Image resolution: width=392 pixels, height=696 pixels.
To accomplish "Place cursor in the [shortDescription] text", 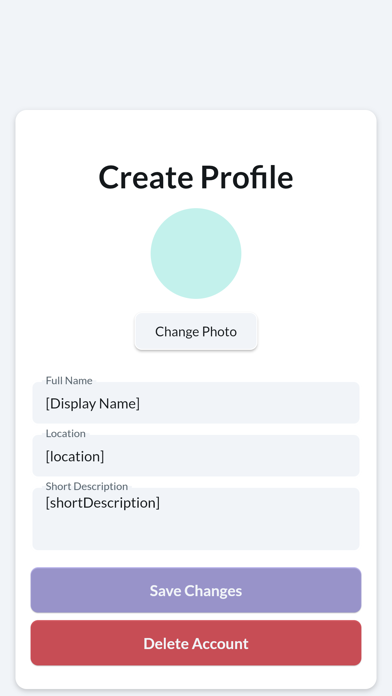I will pos(103,503).
